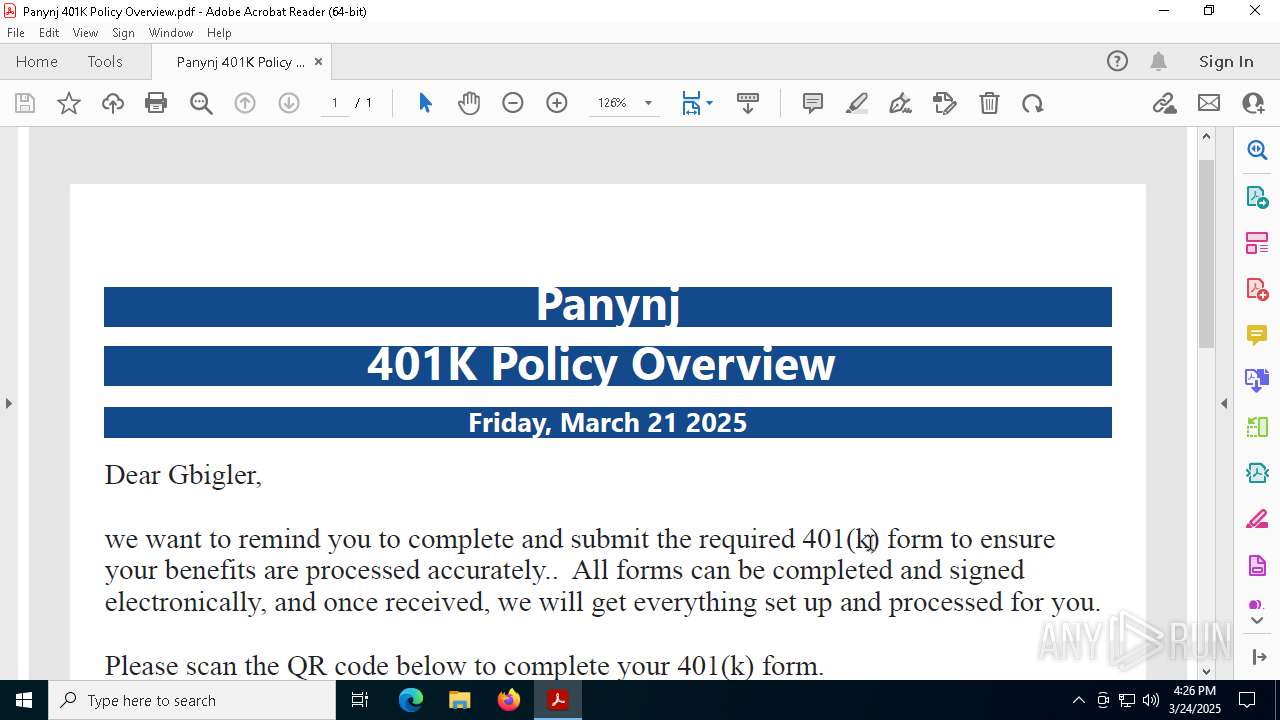The width and height of the screenshot is (1280, 720).
Task: Rotate the page view icon
Action: [x=1033, y=103]
